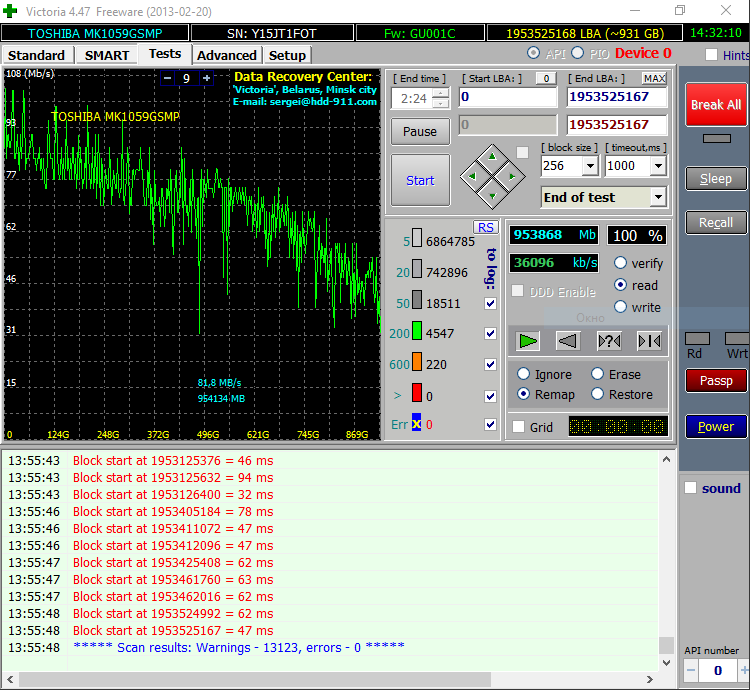Image resolution: width=750 pixels, height=690 pixels.
Task: Select the verify radio option
Action: coord(621,263)
